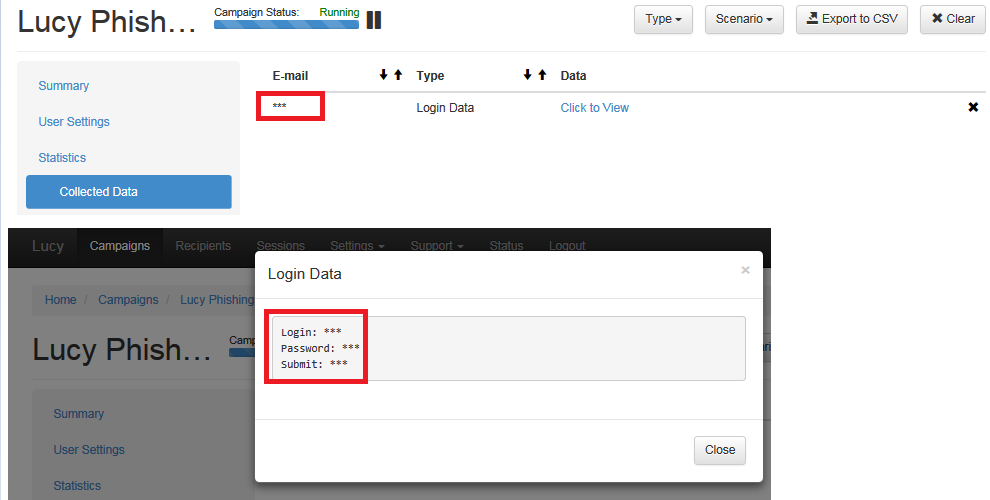
Task: Open Statistics in top sidebar
Action: pos(62,158)
